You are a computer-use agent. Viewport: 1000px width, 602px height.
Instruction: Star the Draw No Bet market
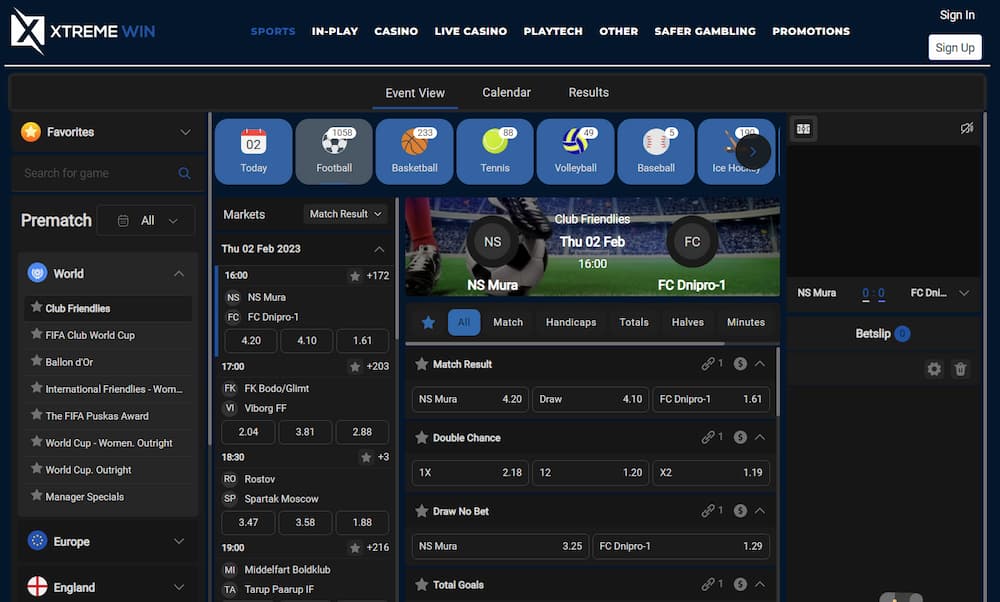pyautogui.click(x=422, y=510)
